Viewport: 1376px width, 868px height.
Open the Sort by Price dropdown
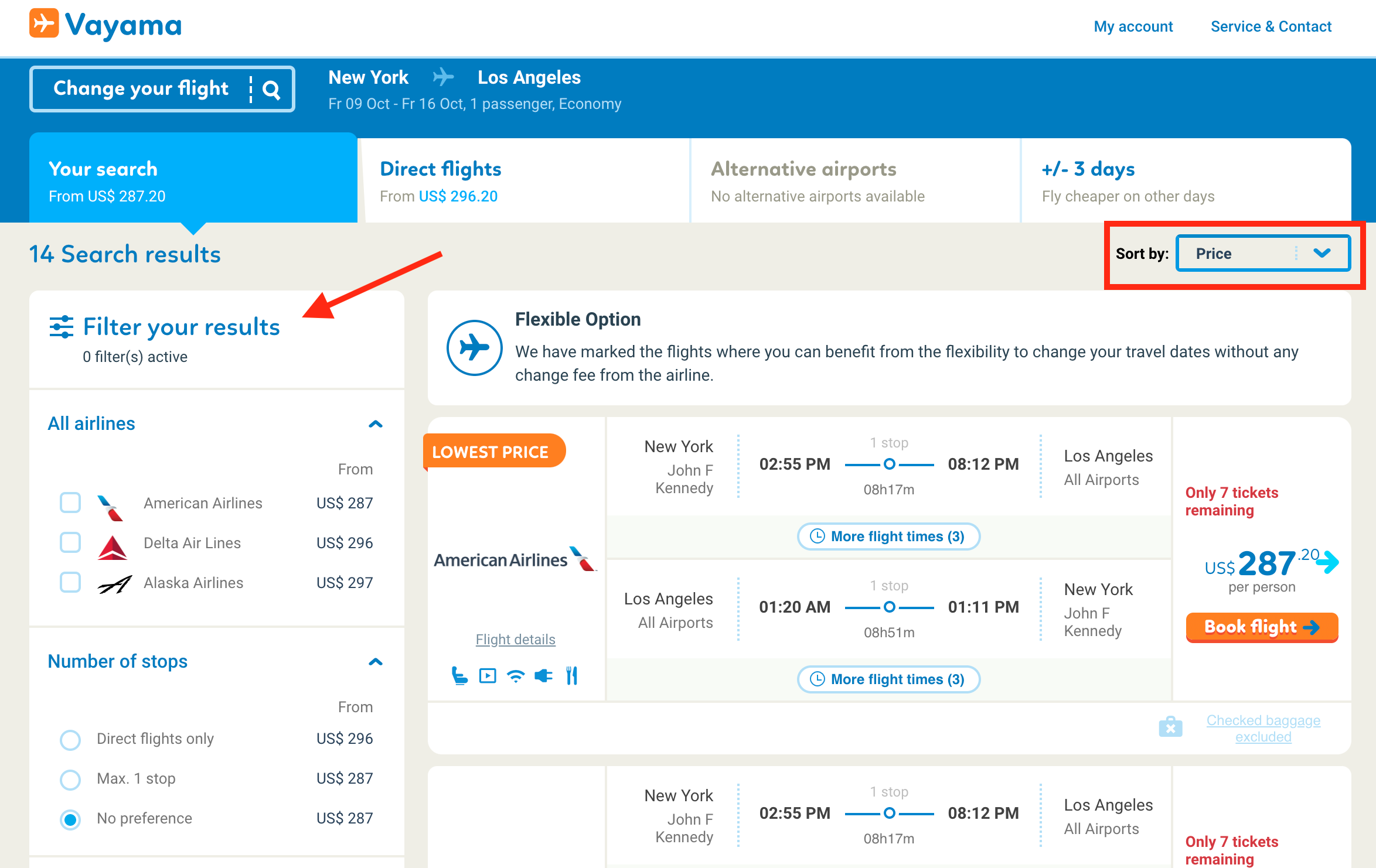1263,254
